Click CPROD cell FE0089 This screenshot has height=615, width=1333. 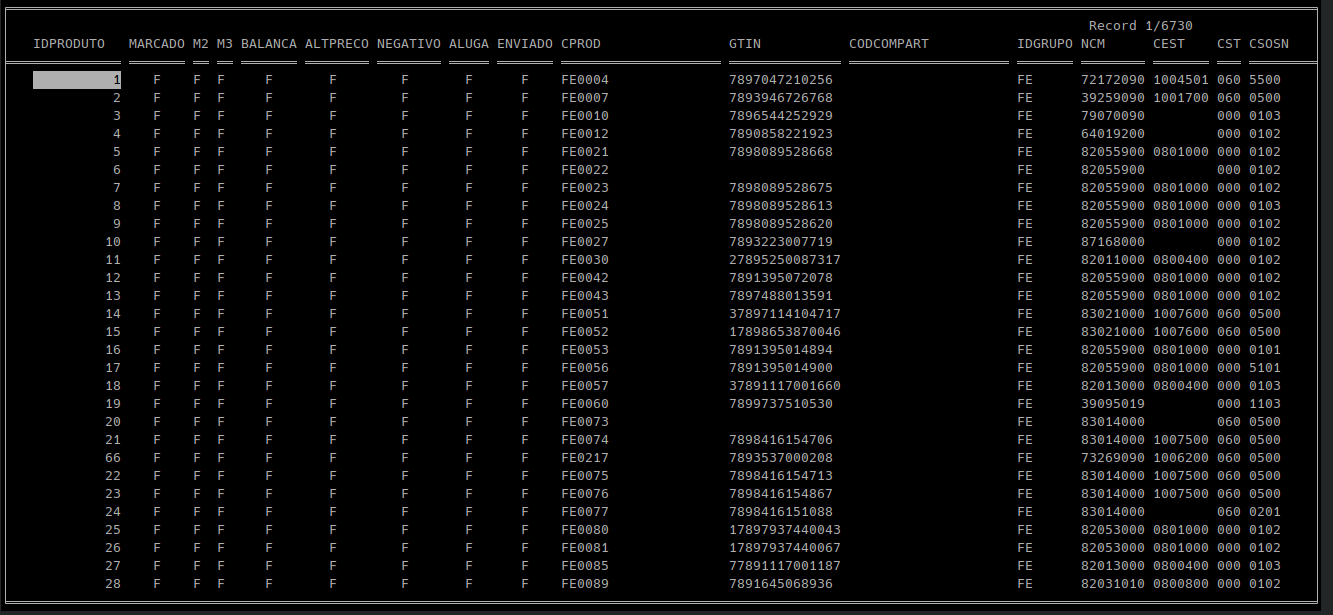585,584
